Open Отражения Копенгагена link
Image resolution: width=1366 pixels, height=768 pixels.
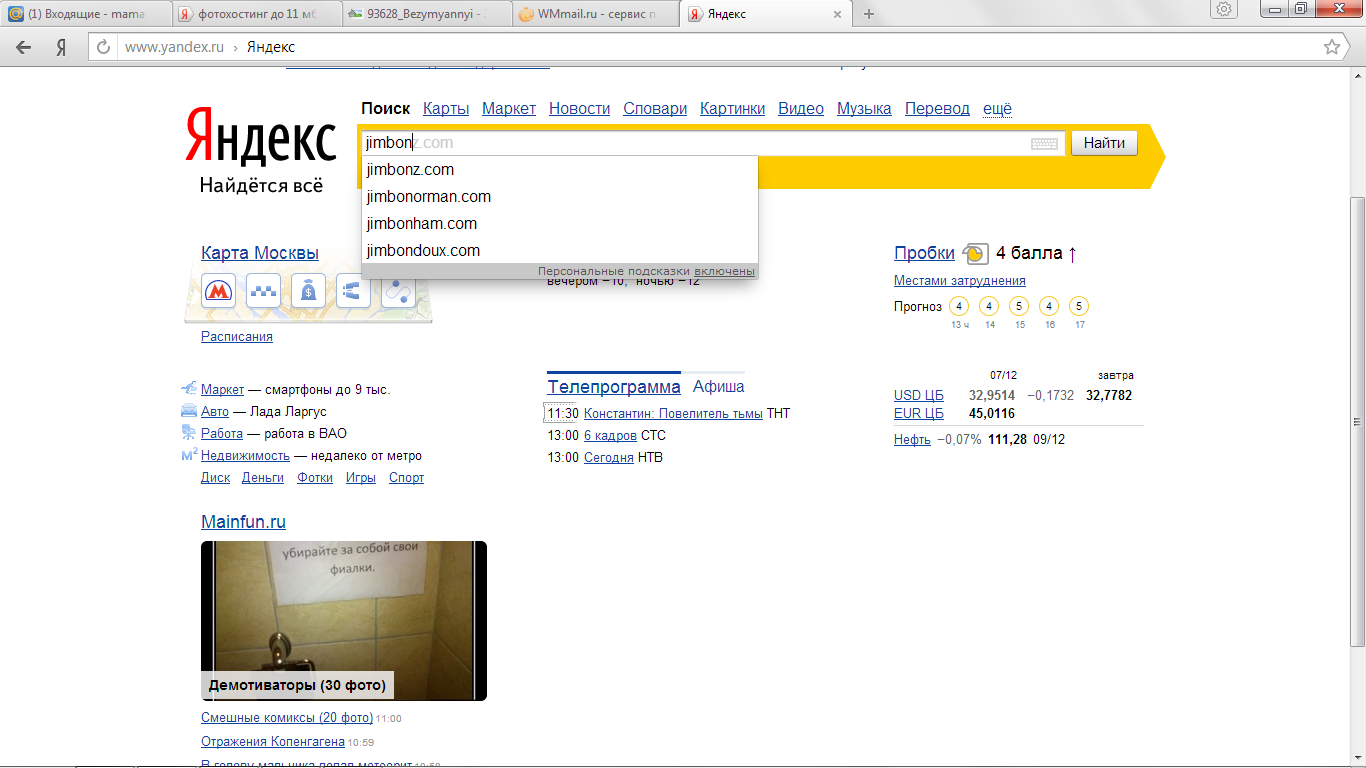click(273, 742)
